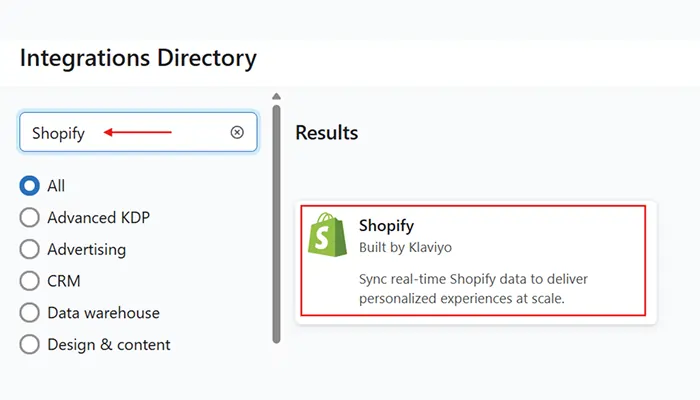Click the Results heading
Viewport: 700px width, 400px height.
(x=326, y=132)
